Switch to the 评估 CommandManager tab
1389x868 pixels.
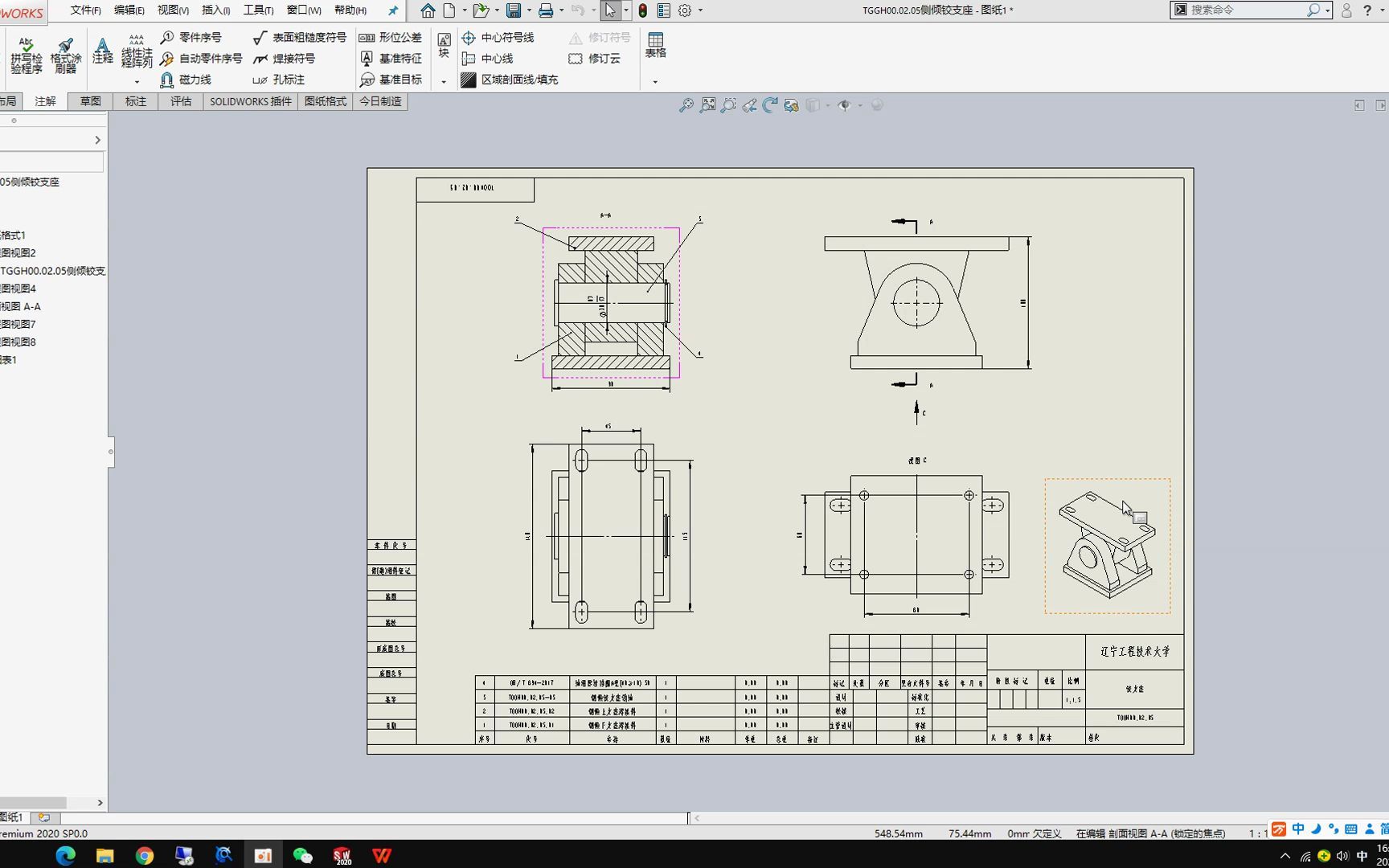point(180,101)
